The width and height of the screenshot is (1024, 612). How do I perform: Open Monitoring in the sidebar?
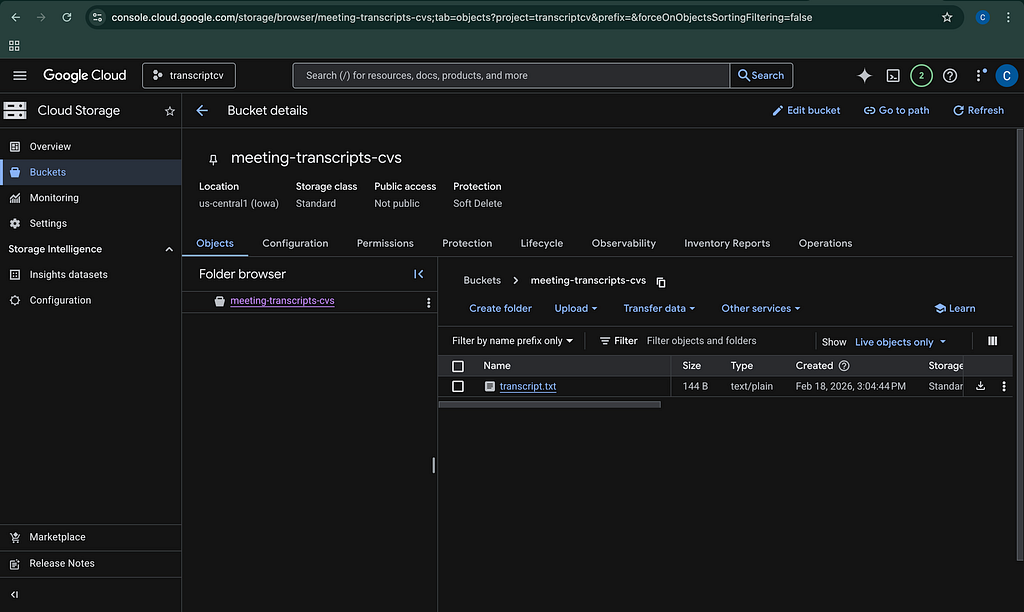[x=91, y=198]
